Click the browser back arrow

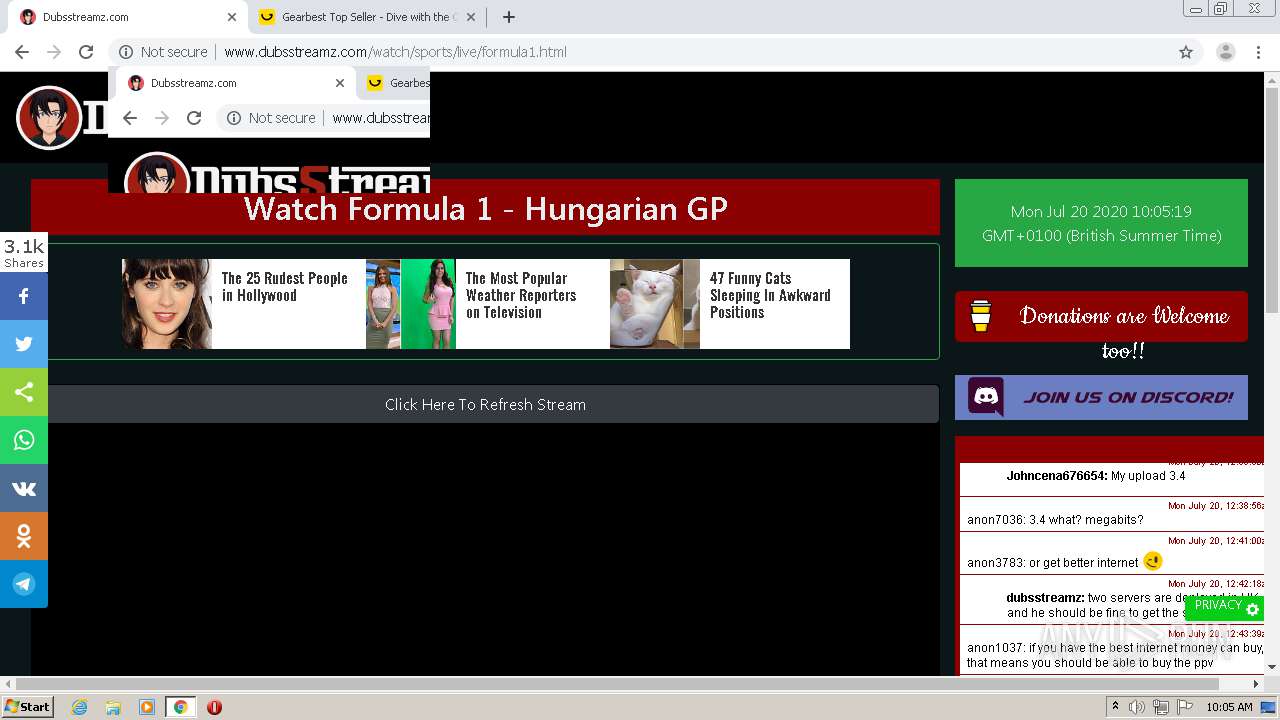pos(22,52)
